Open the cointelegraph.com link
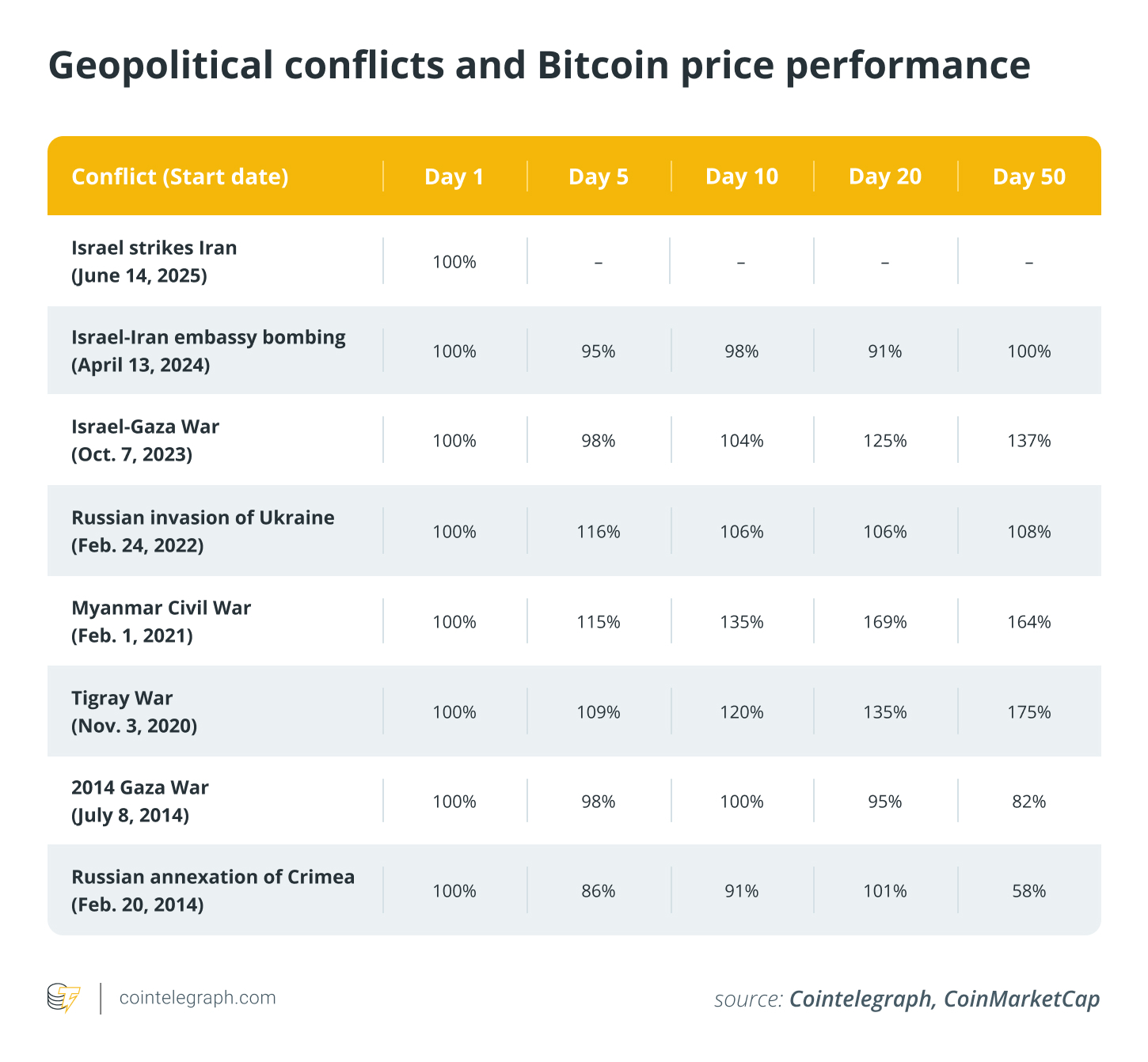 197,998
